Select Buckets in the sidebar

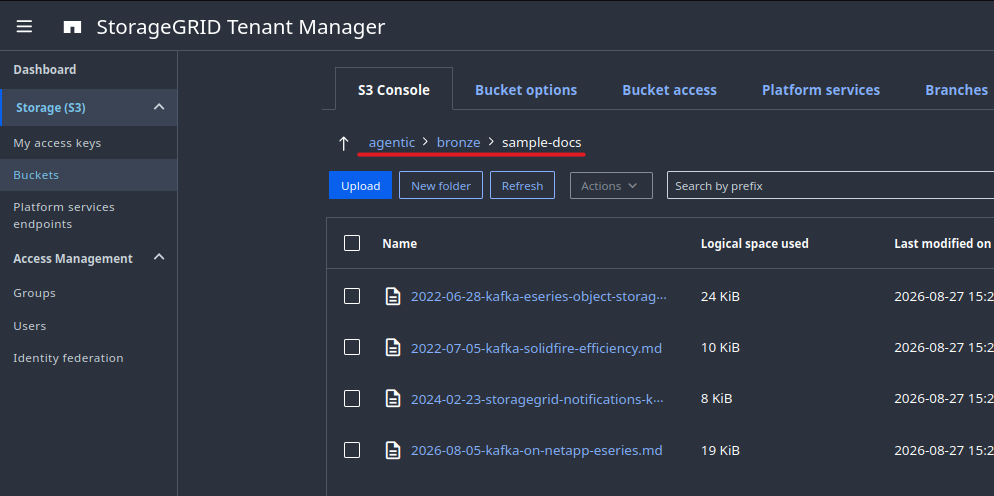click(88, 175)
